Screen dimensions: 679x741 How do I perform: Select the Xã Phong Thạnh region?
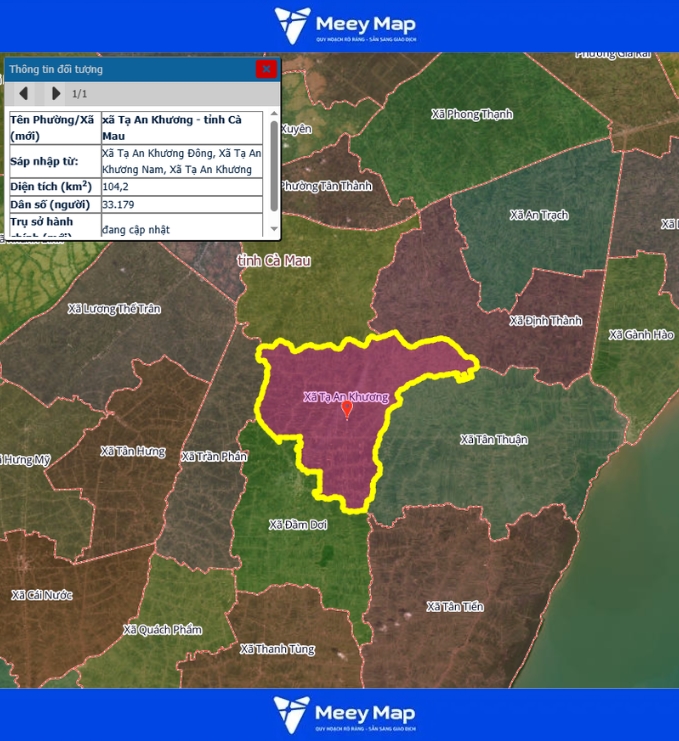tap(471, 115)
